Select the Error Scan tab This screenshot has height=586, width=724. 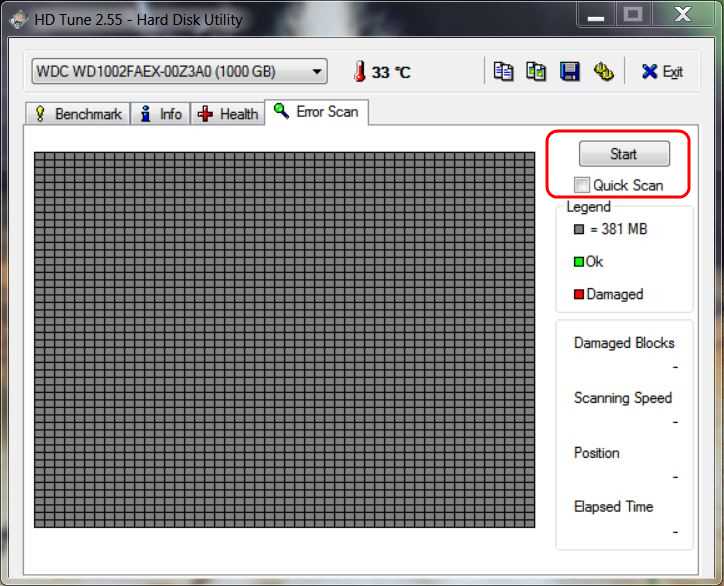316,112
